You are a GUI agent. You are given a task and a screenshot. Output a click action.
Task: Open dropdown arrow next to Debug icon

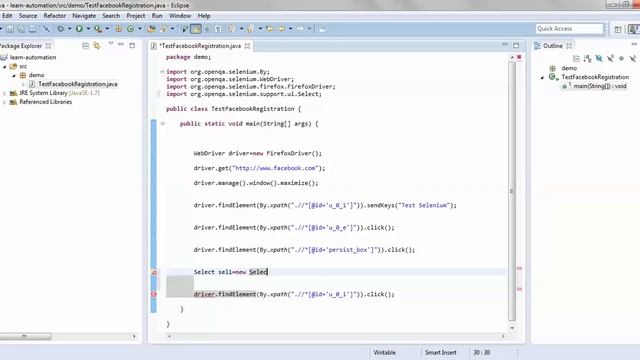tap(69, 29)
